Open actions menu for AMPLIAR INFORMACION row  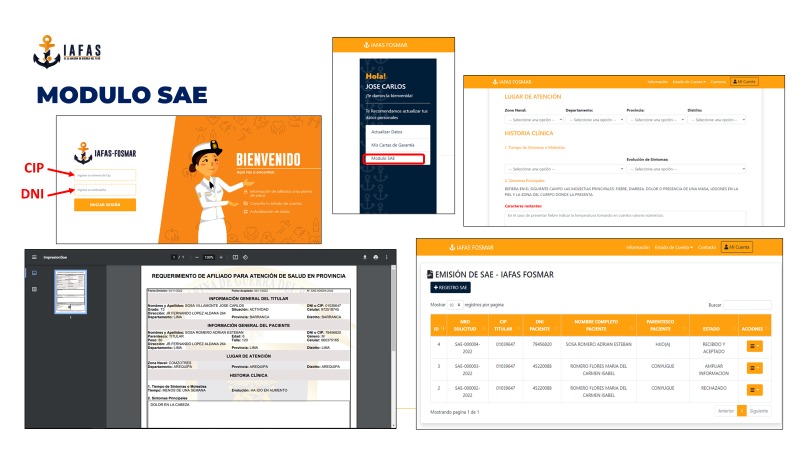(x=754, y=367)
